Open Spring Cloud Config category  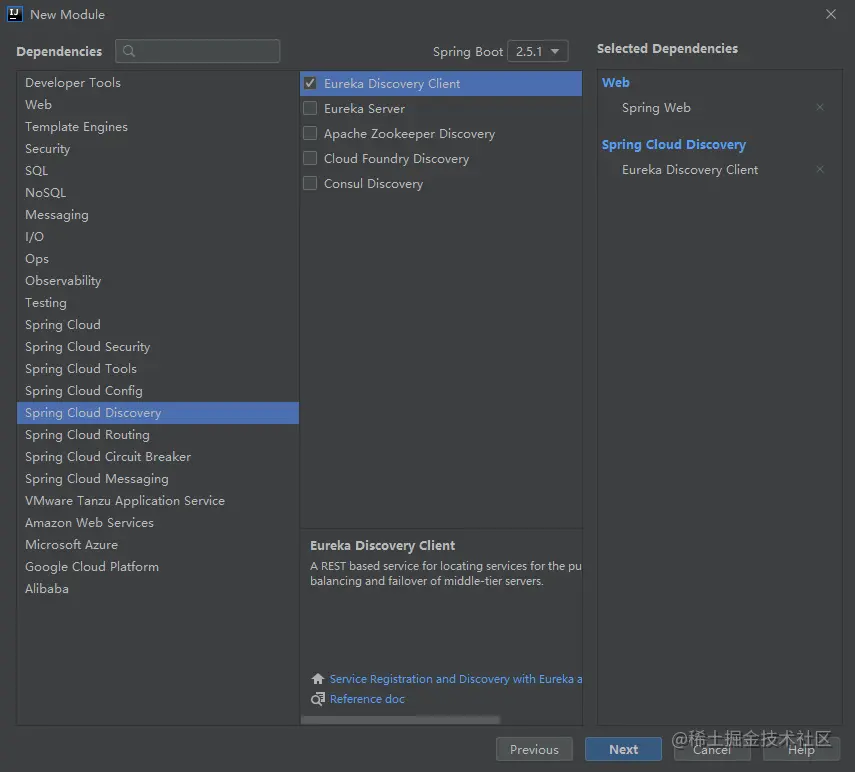(158, 391)
